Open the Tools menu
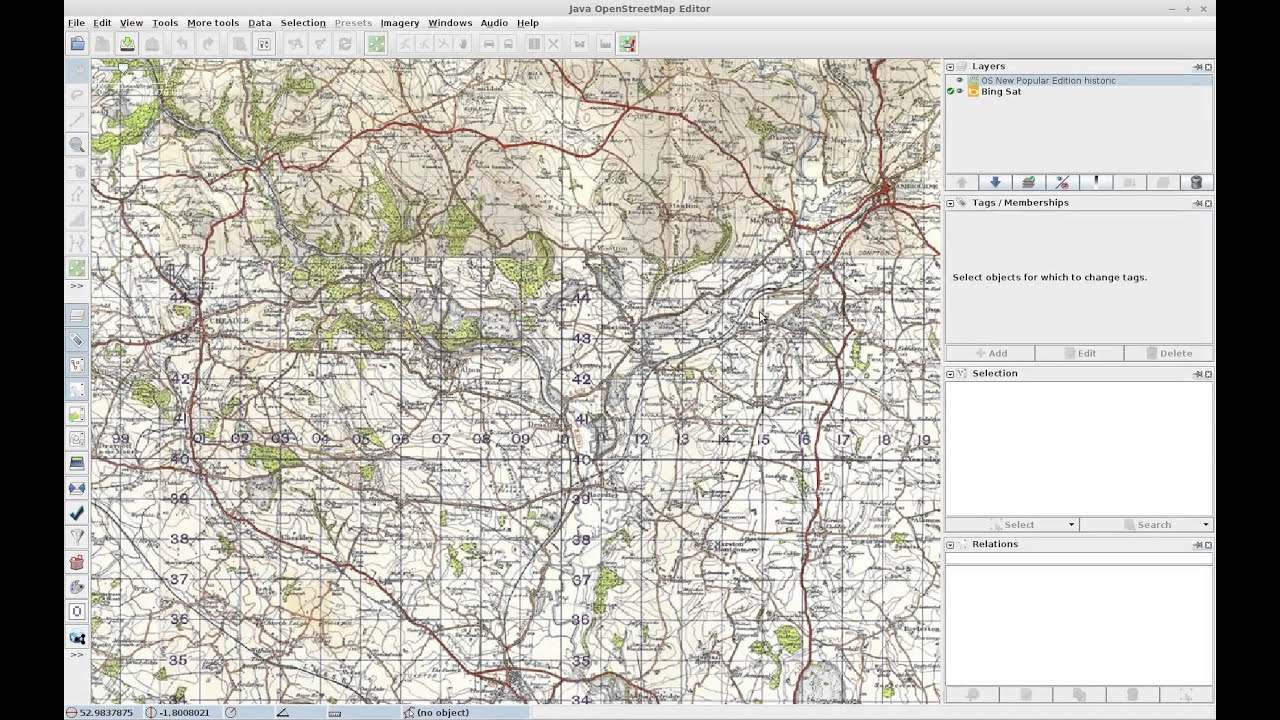The image size is (1280, 720). point(165,23)
